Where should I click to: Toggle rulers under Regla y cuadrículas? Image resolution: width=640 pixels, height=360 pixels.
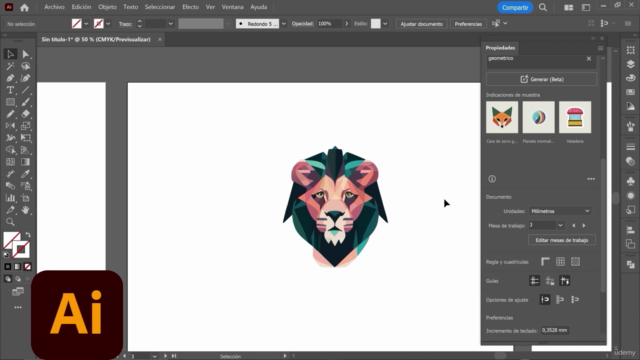click(x=545, y=262)
